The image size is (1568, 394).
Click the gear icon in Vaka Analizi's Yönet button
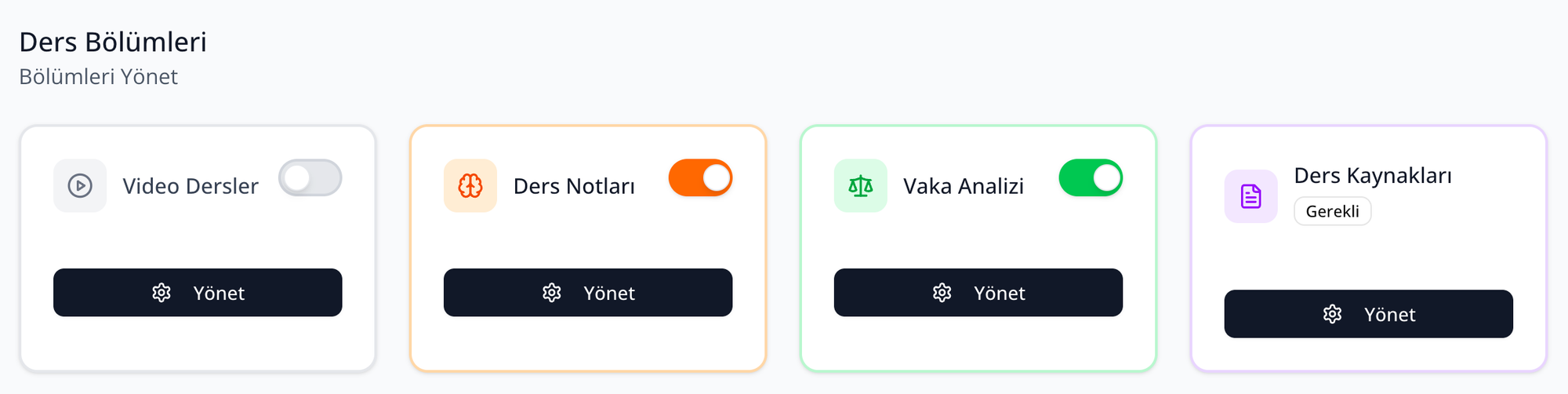pyautogui.click(x=942, y=293)
